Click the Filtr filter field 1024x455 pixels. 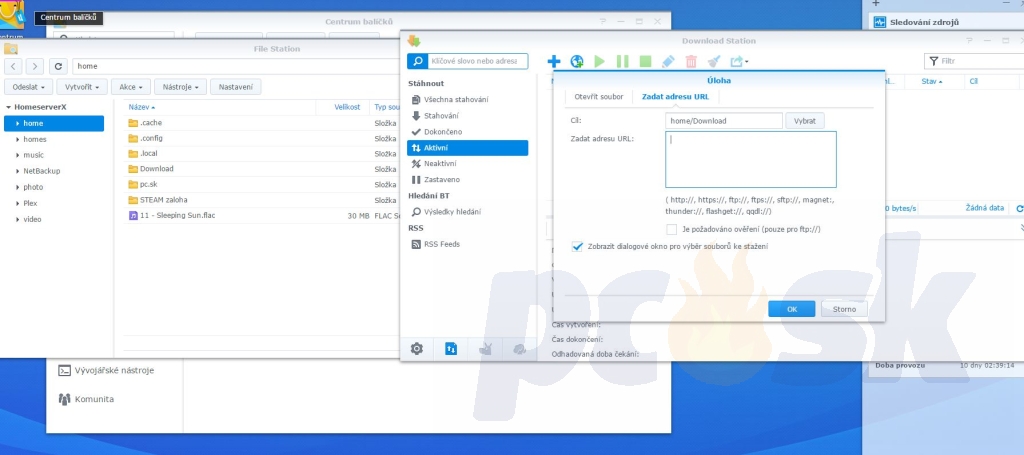pos(974,61)
